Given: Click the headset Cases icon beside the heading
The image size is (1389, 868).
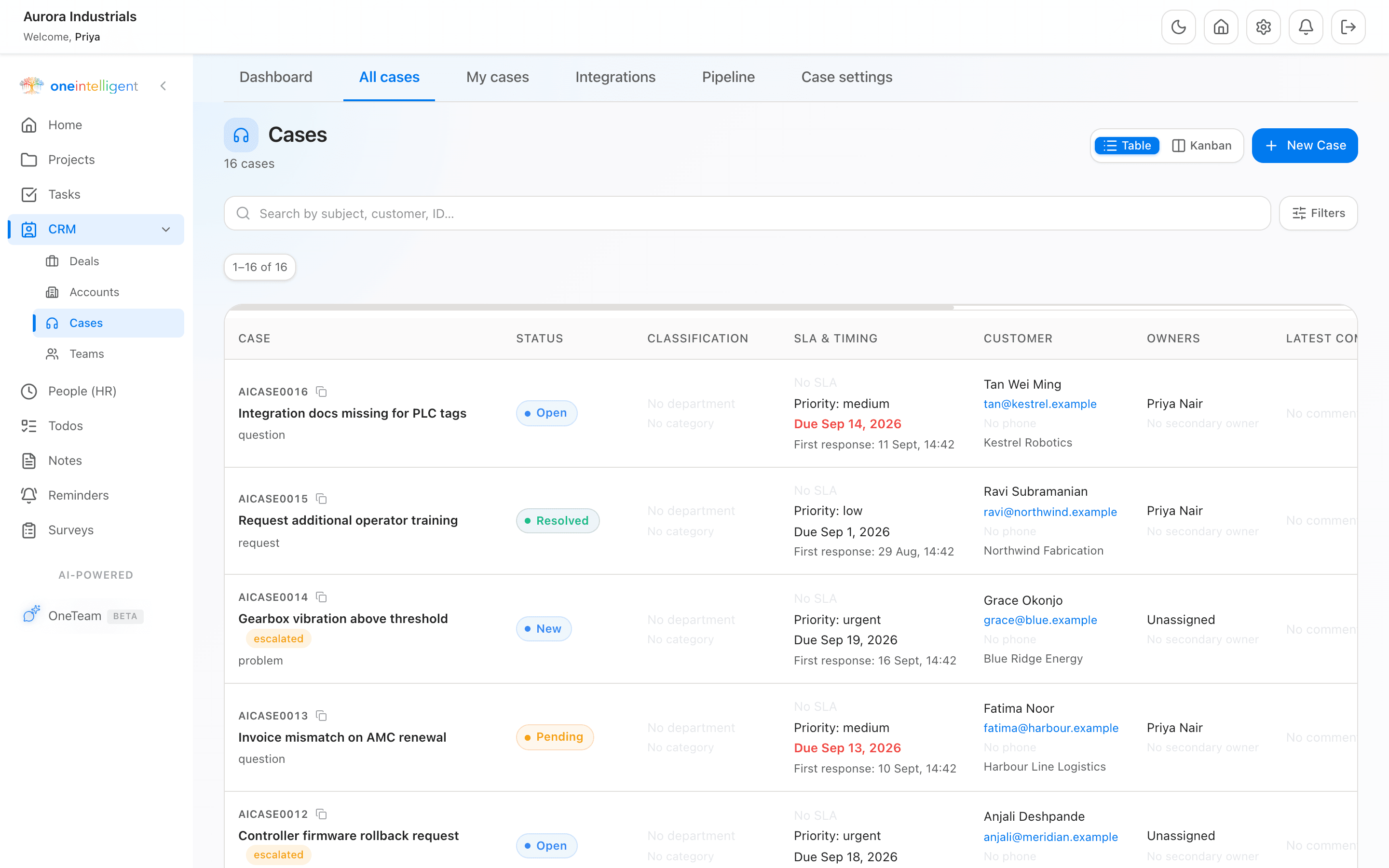Looking at the screenshot, I should coord(241,135).
